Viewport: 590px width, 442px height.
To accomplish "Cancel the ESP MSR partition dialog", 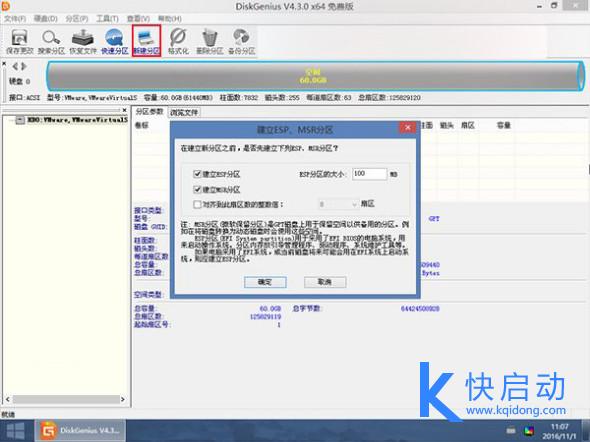I will tap(325, 282).
